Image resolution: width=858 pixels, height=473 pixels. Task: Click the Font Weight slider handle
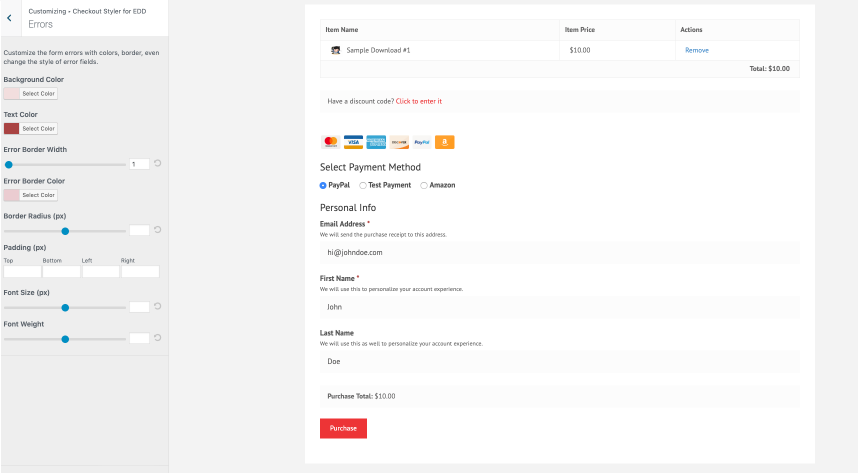[x=65, y=339]
